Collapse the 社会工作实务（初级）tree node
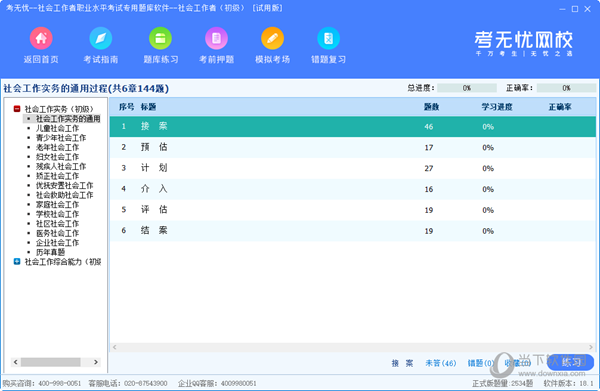The height and width of the screenshot is (391, 600). 17,109
